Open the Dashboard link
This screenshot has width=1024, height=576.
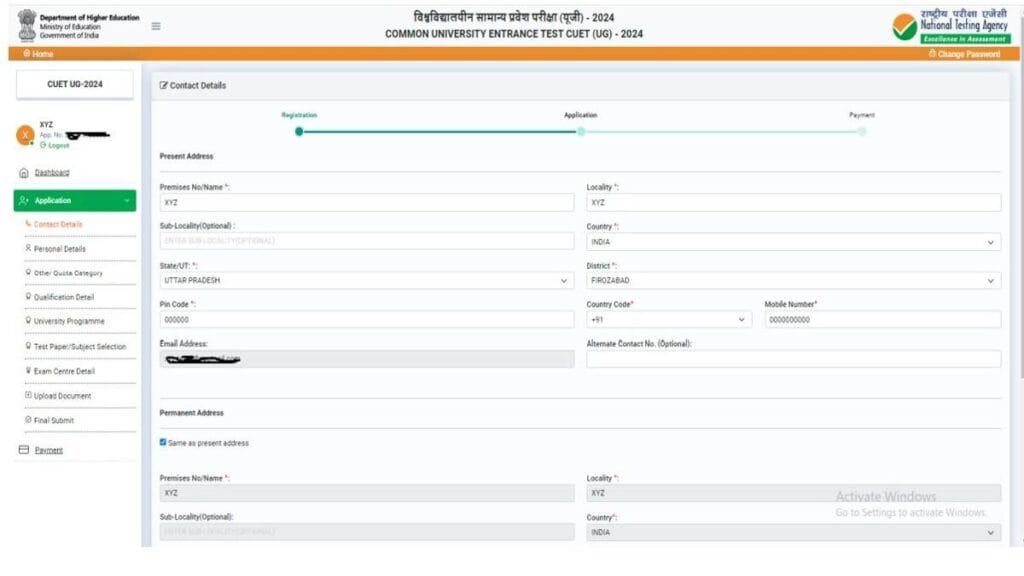pyautogui.click(x=52, y=172)
